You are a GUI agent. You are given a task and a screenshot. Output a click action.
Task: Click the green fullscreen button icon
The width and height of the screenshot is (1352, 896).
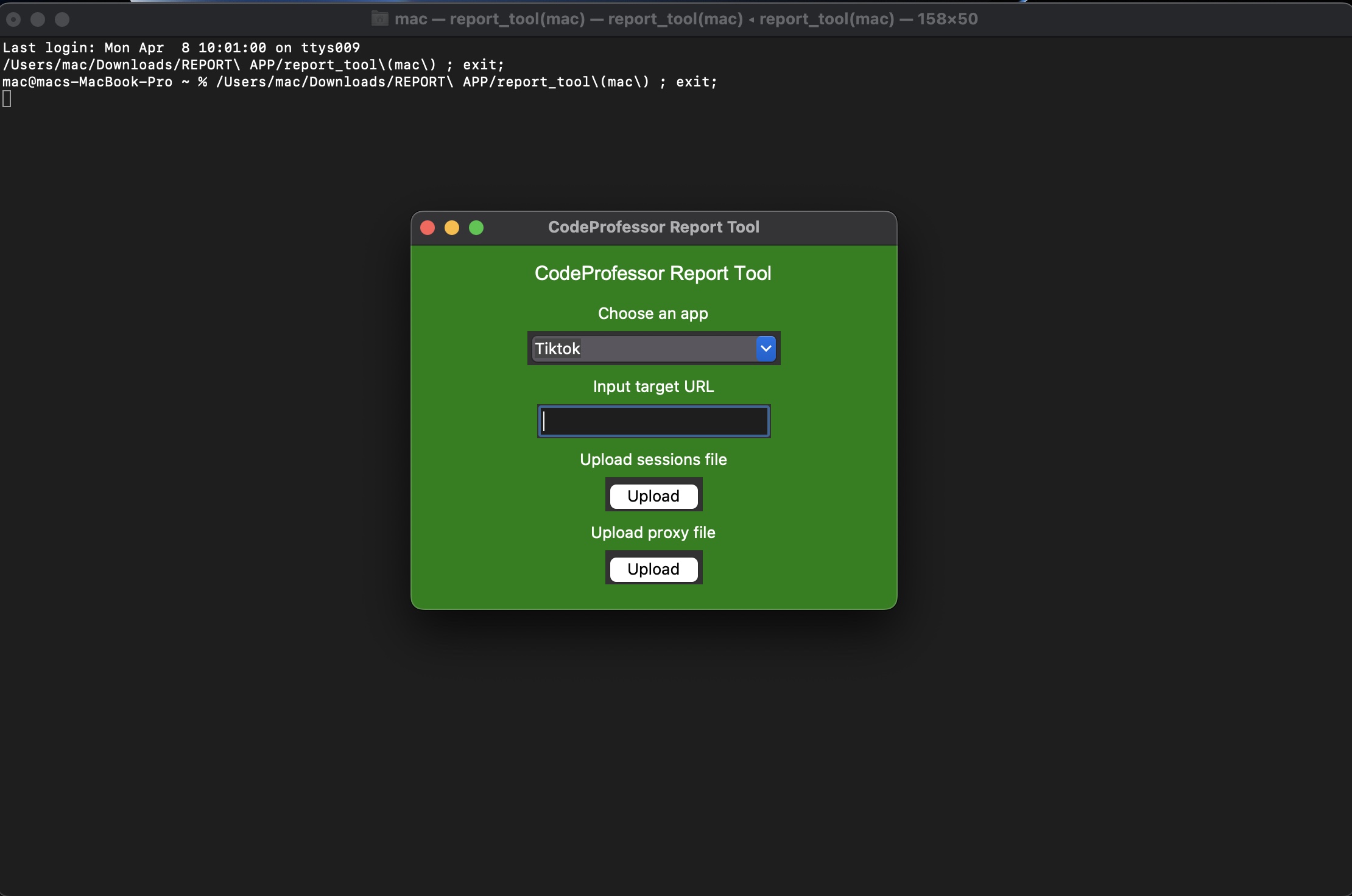coord(475,227)
